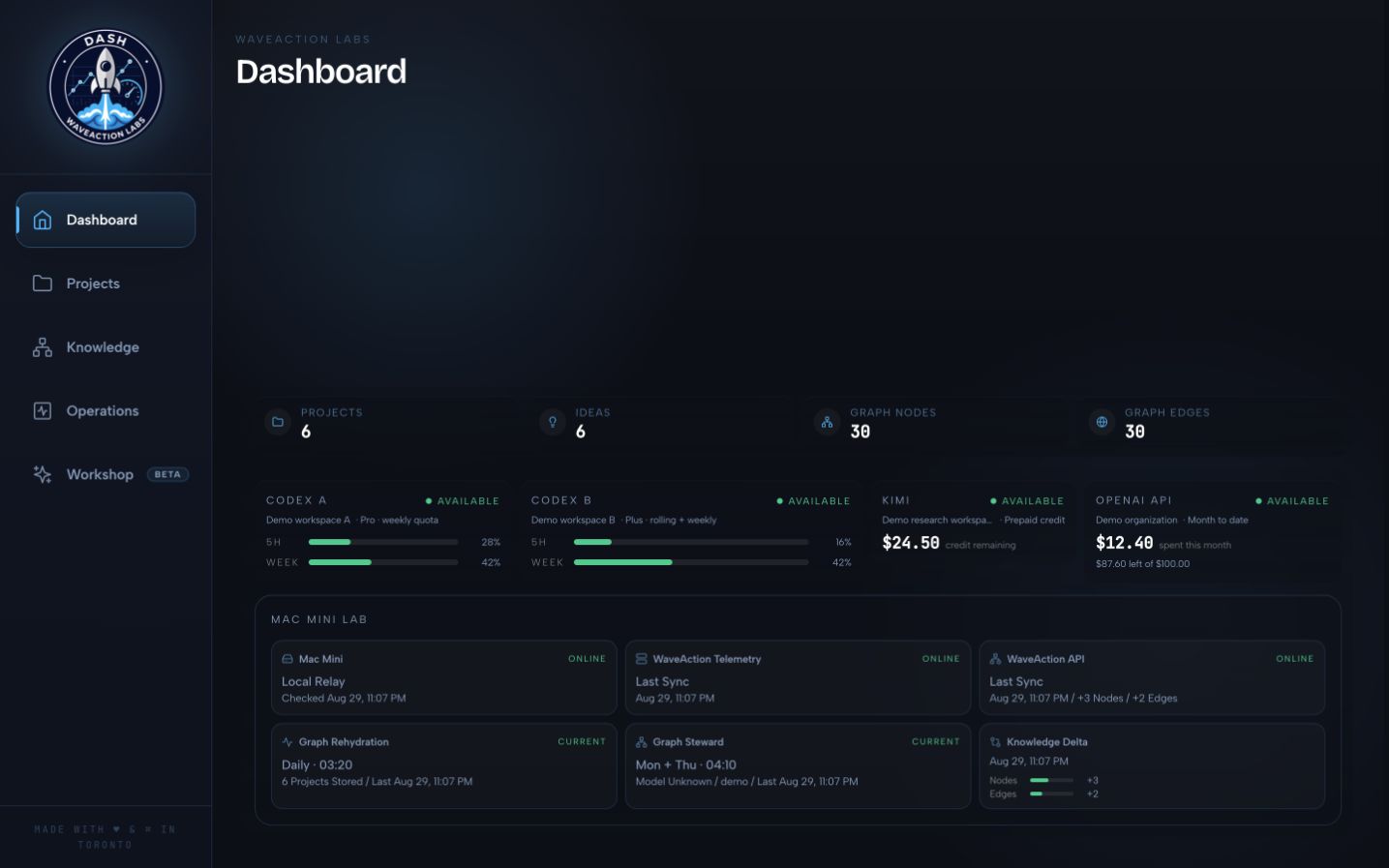This screenshot has height=868, width=1389.
Task: Click the Dash WaveAction Labs rocket logo
Action: click(106, 87)
